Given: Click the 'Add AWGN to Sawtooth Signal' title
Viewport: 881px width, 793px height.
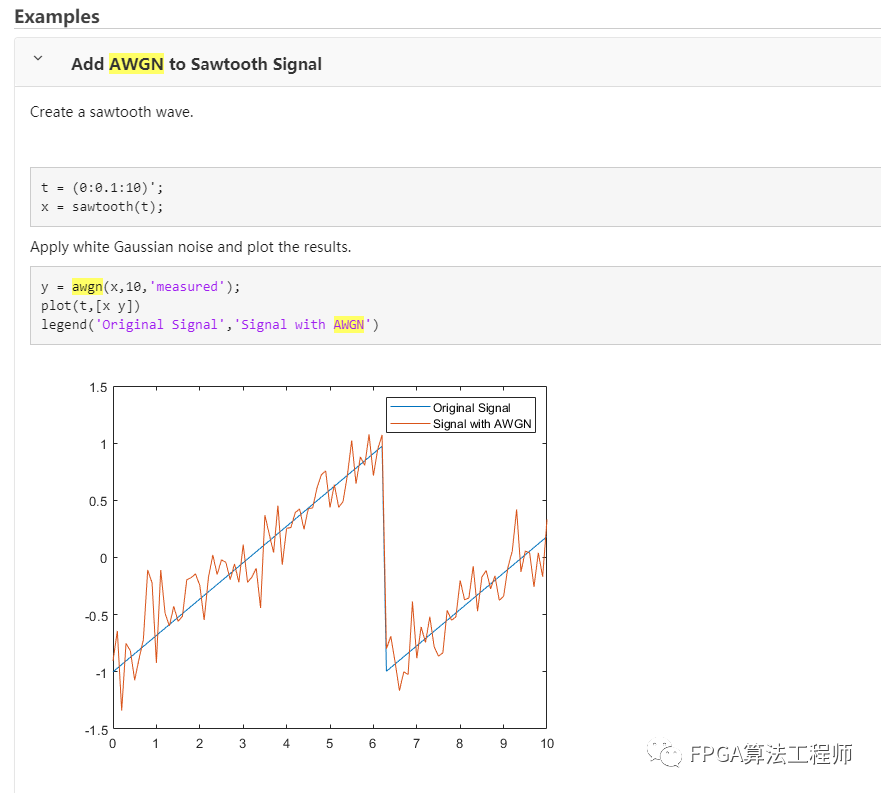Looking at the screenshot, I should point(196,64).
